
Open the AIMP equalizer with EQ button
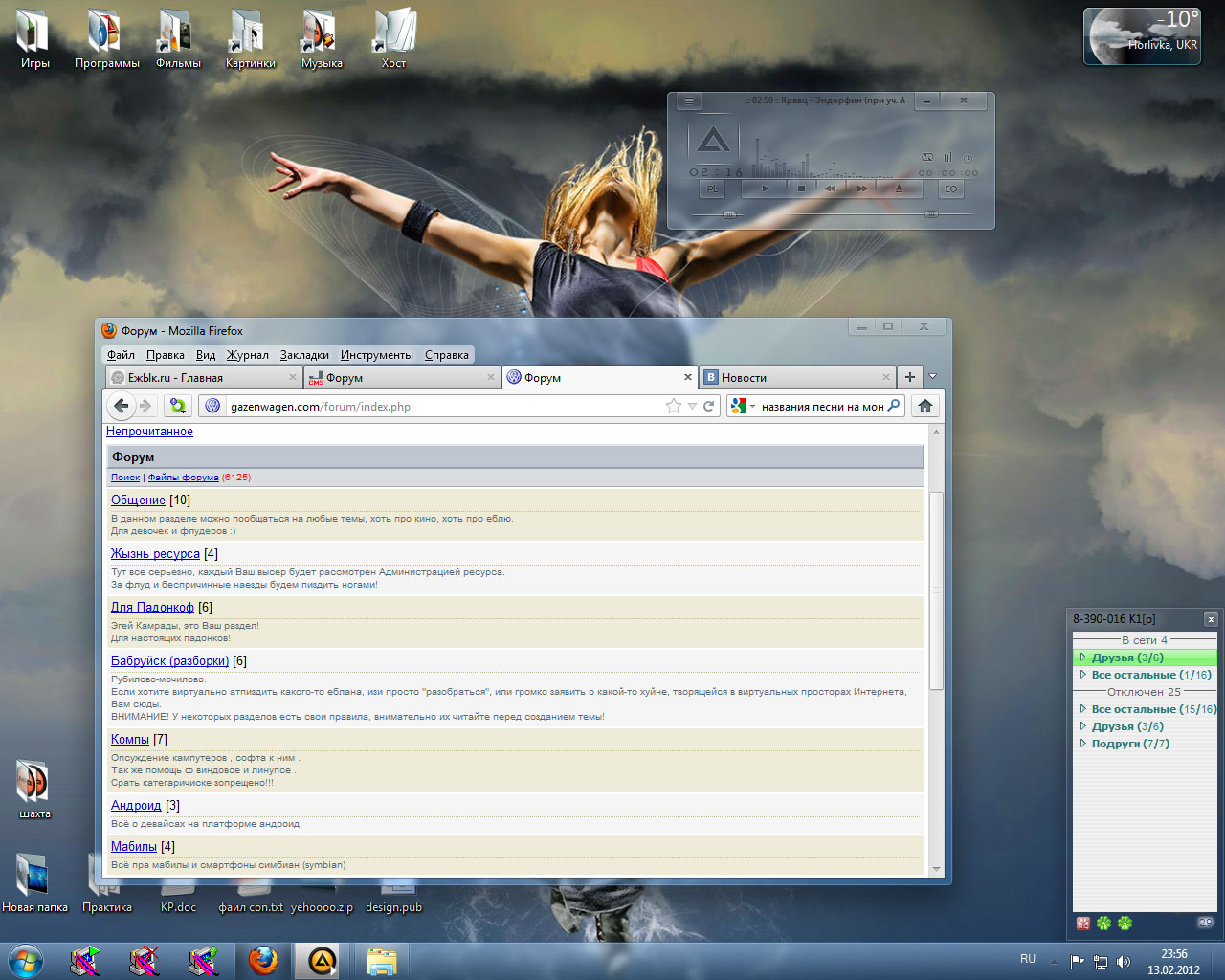click(950, 189)
